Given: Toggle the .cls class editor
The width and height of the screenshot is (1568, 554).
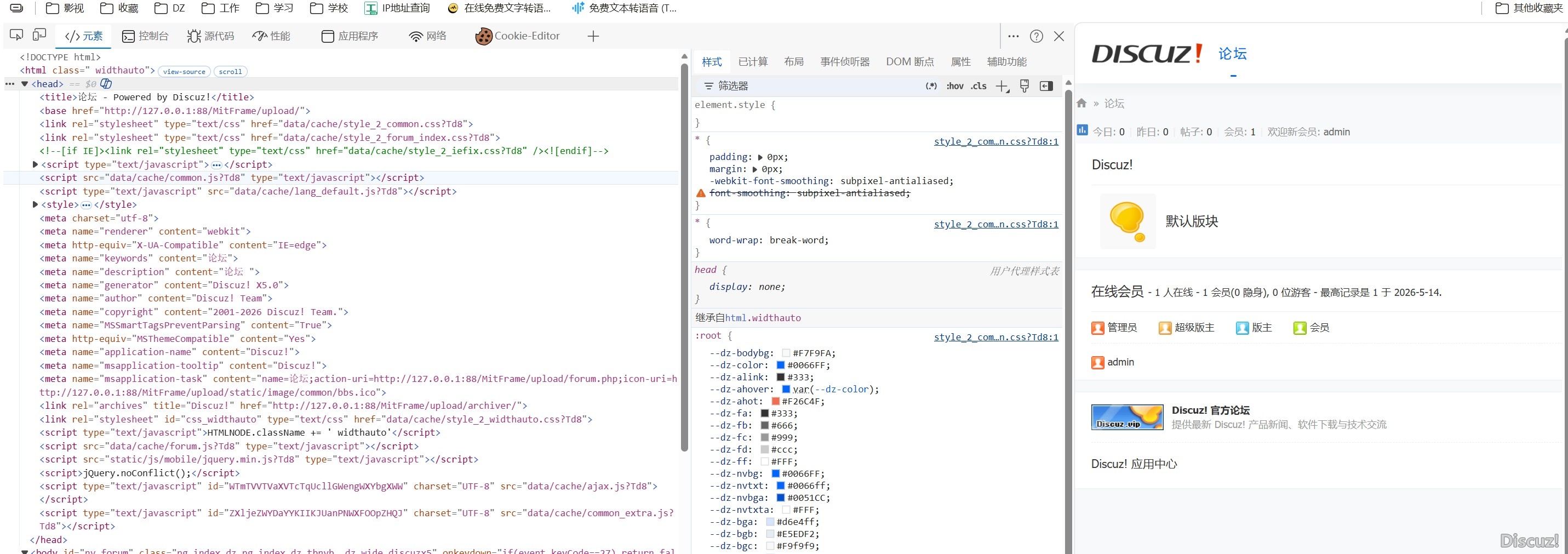Looking at the screenshot, I should (x=979, y=86).
